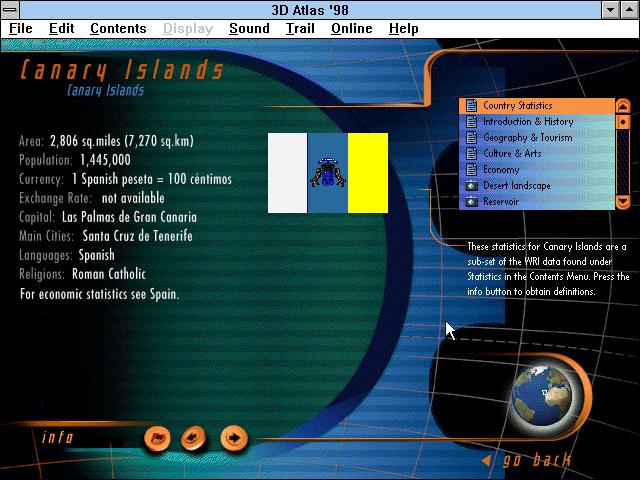This screenshot has width=640, height=480.
Task: Click the info button
Action: point(58,438)
